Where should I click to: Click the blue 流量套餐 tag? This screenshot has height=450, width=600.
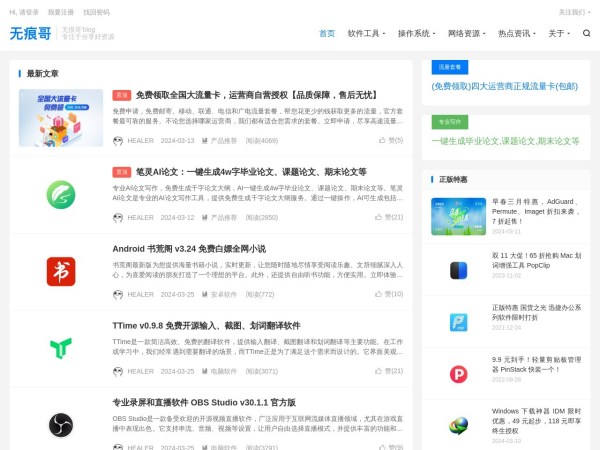450,67
